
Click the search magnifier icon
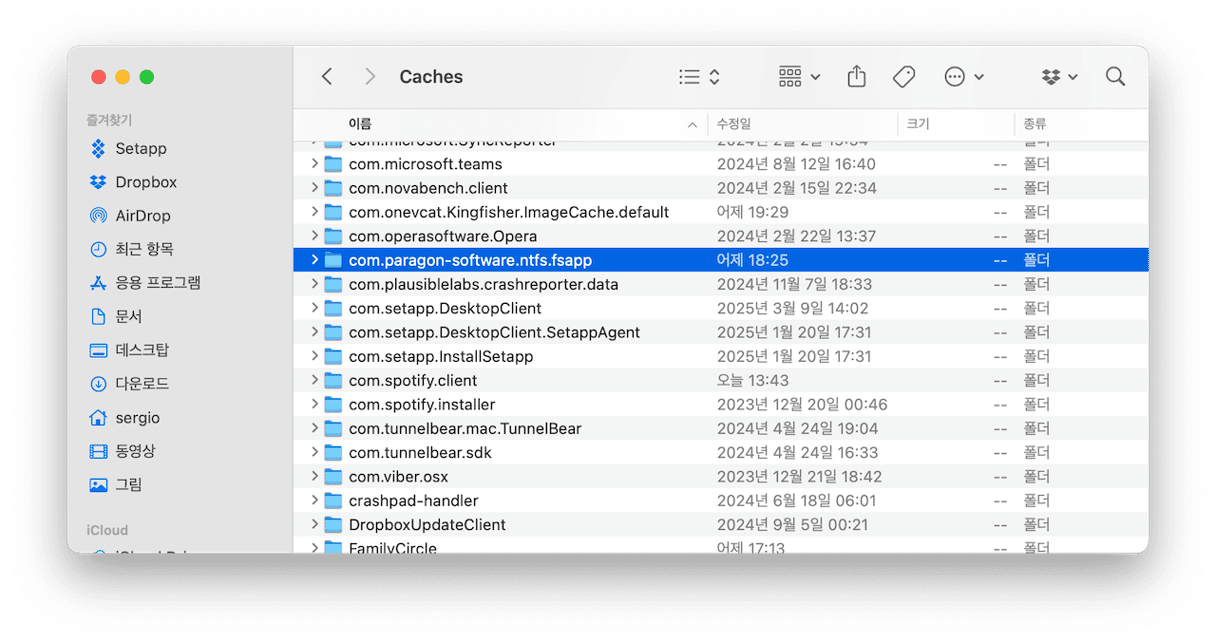tap(1116, 77)
